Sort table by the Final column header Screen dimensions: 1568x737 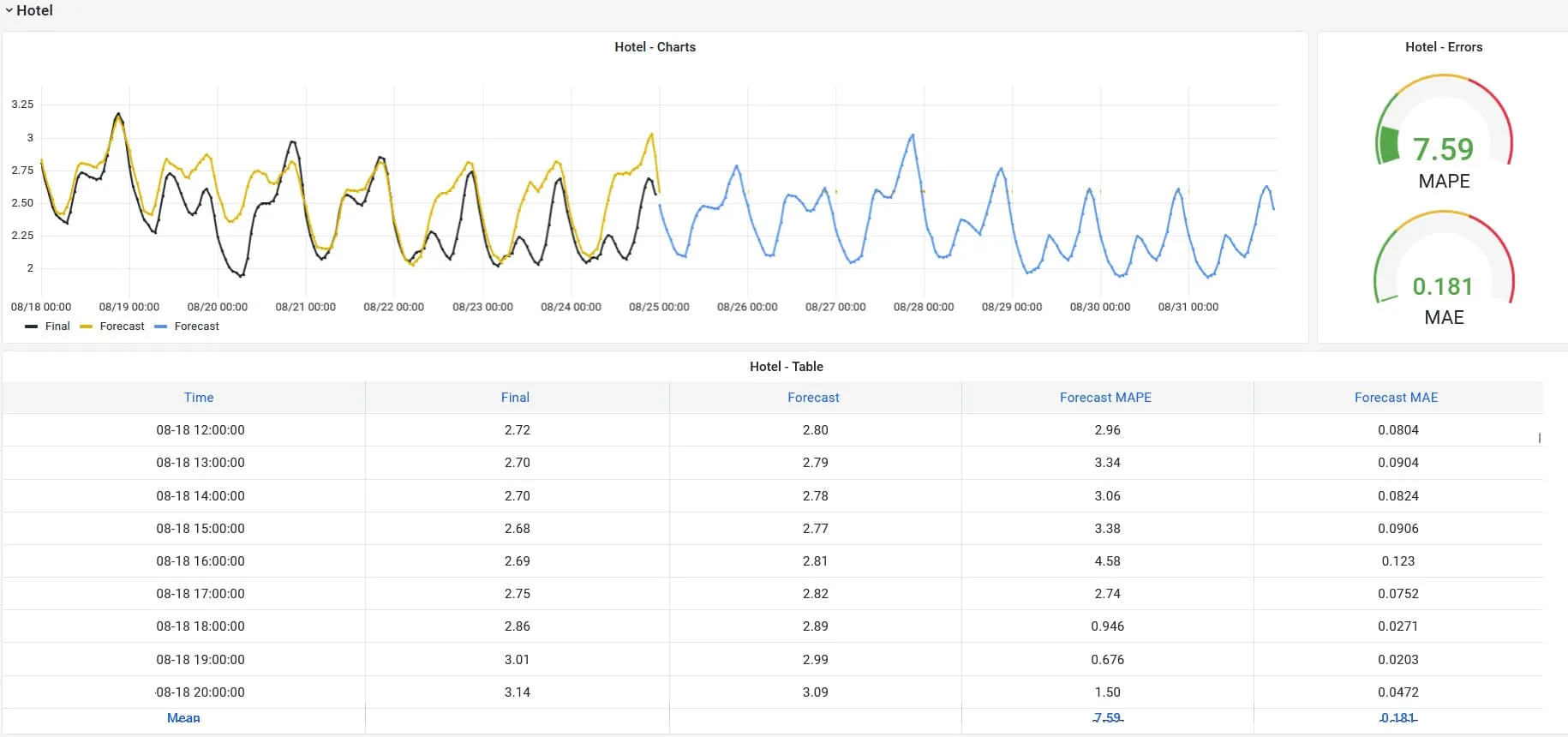coord(515,398)
